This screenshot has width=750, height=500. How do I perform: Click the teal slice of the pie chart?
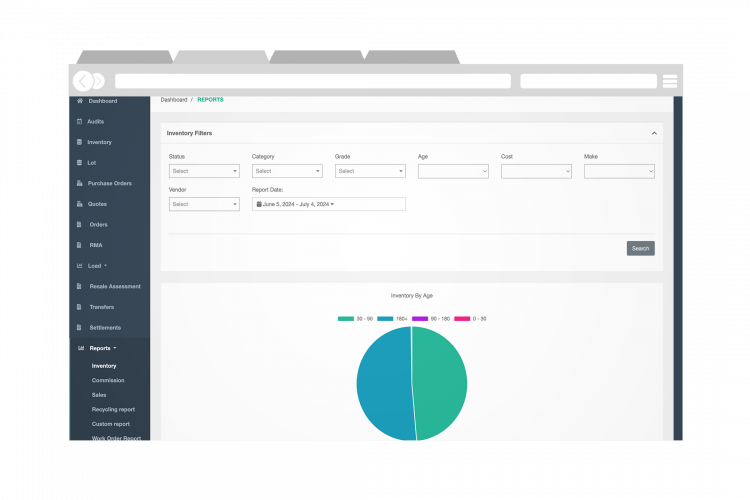pos(442,383)
